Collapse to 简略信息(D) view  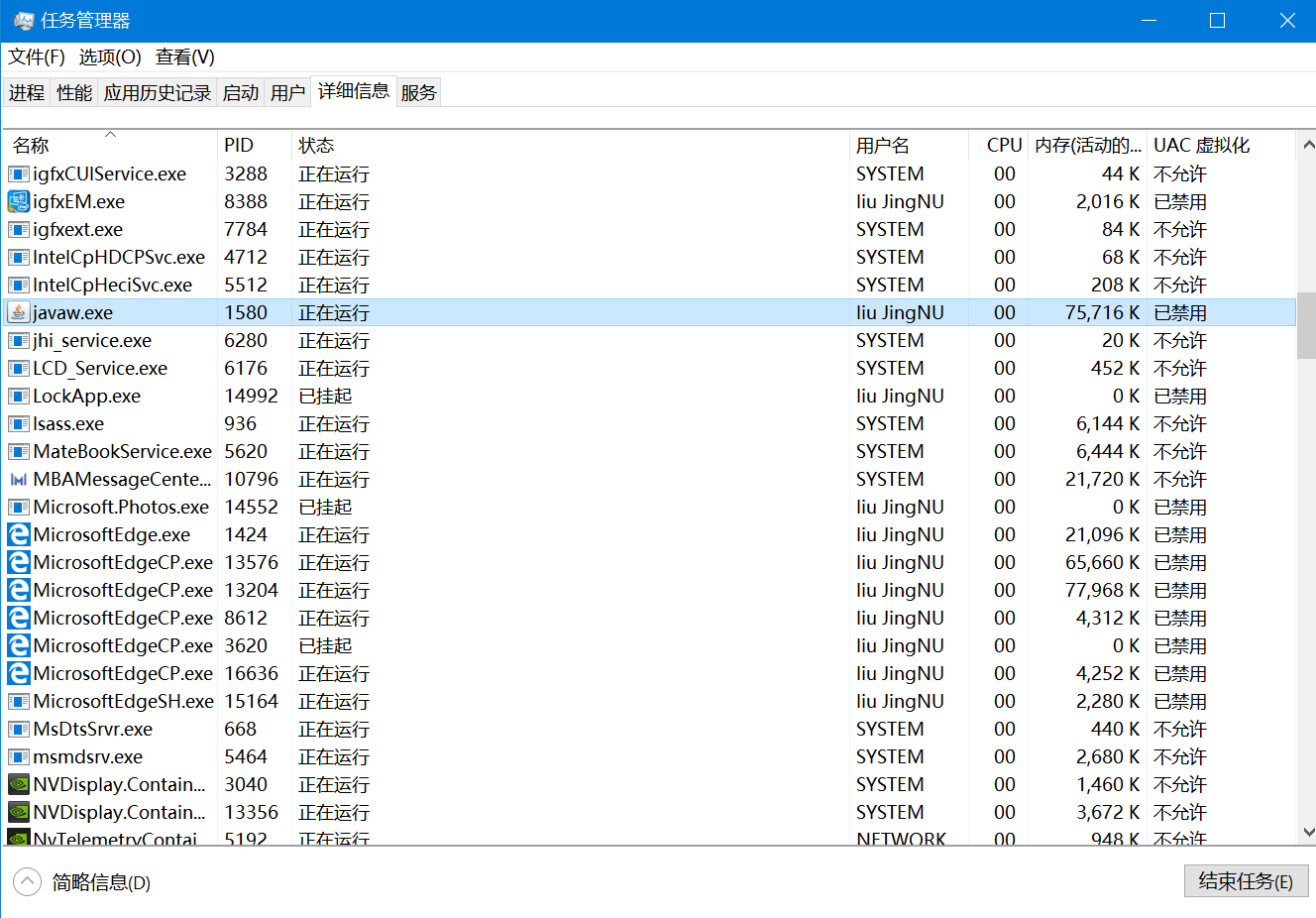pyautogui.click(x=82, y=882)
